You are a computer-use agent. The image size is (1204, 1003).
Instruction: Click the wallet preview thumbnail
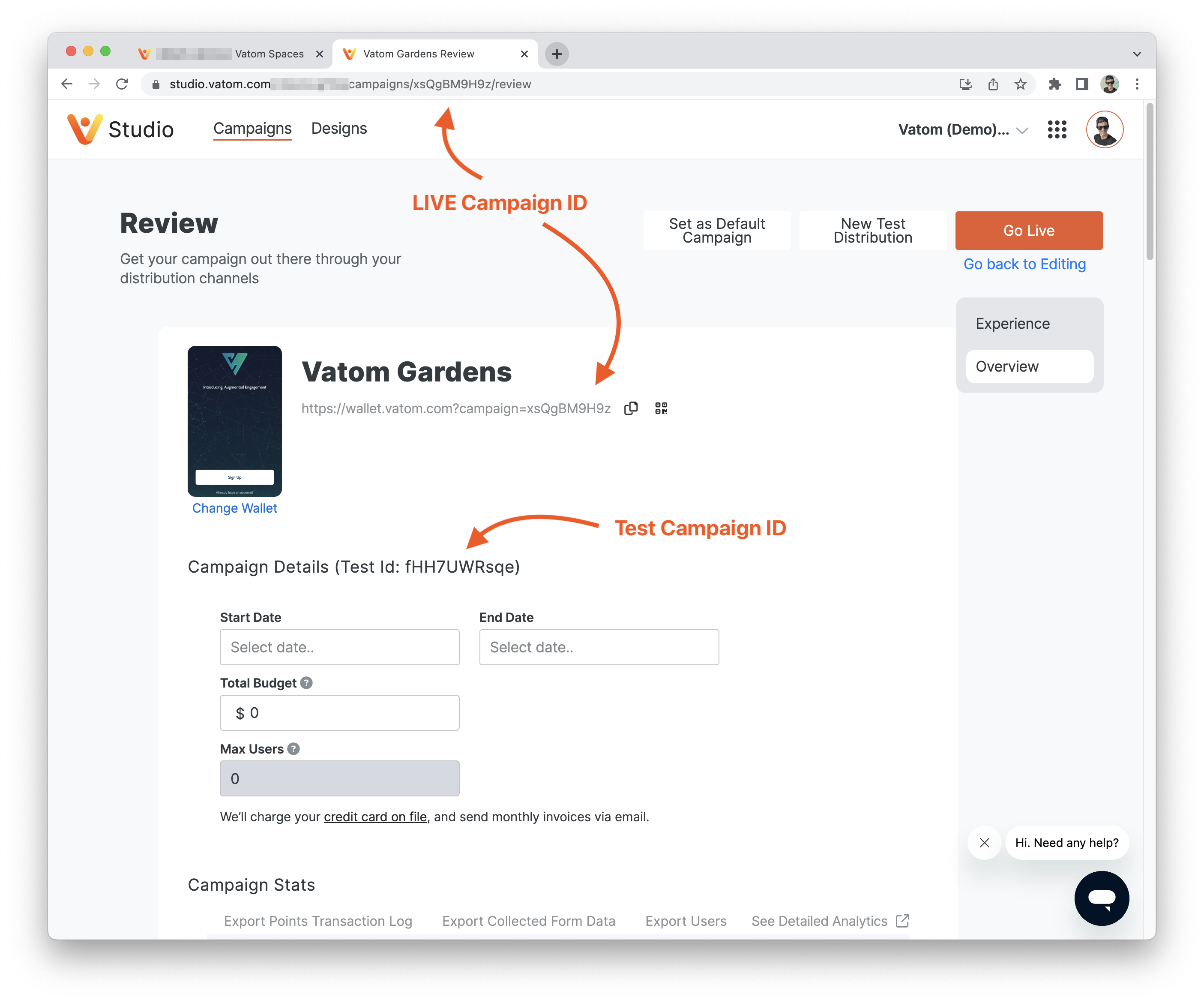[234, 421]
